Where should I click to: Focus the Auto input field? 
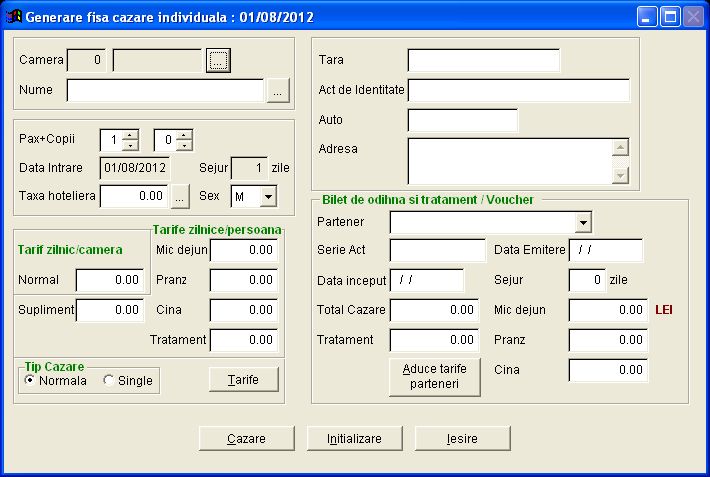(x=463, y=120)
